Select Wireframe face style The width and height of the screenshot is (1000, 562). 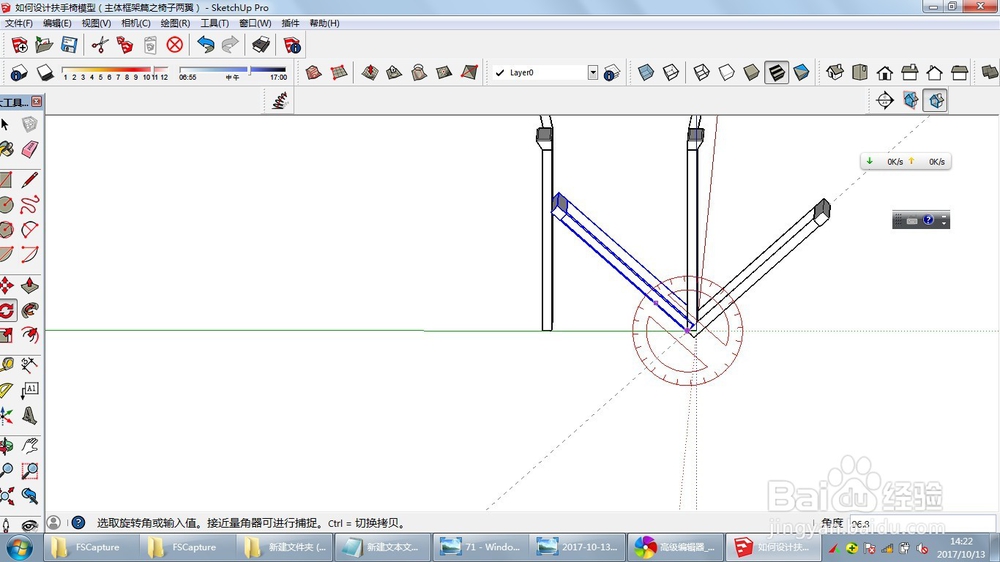[702, 73]
